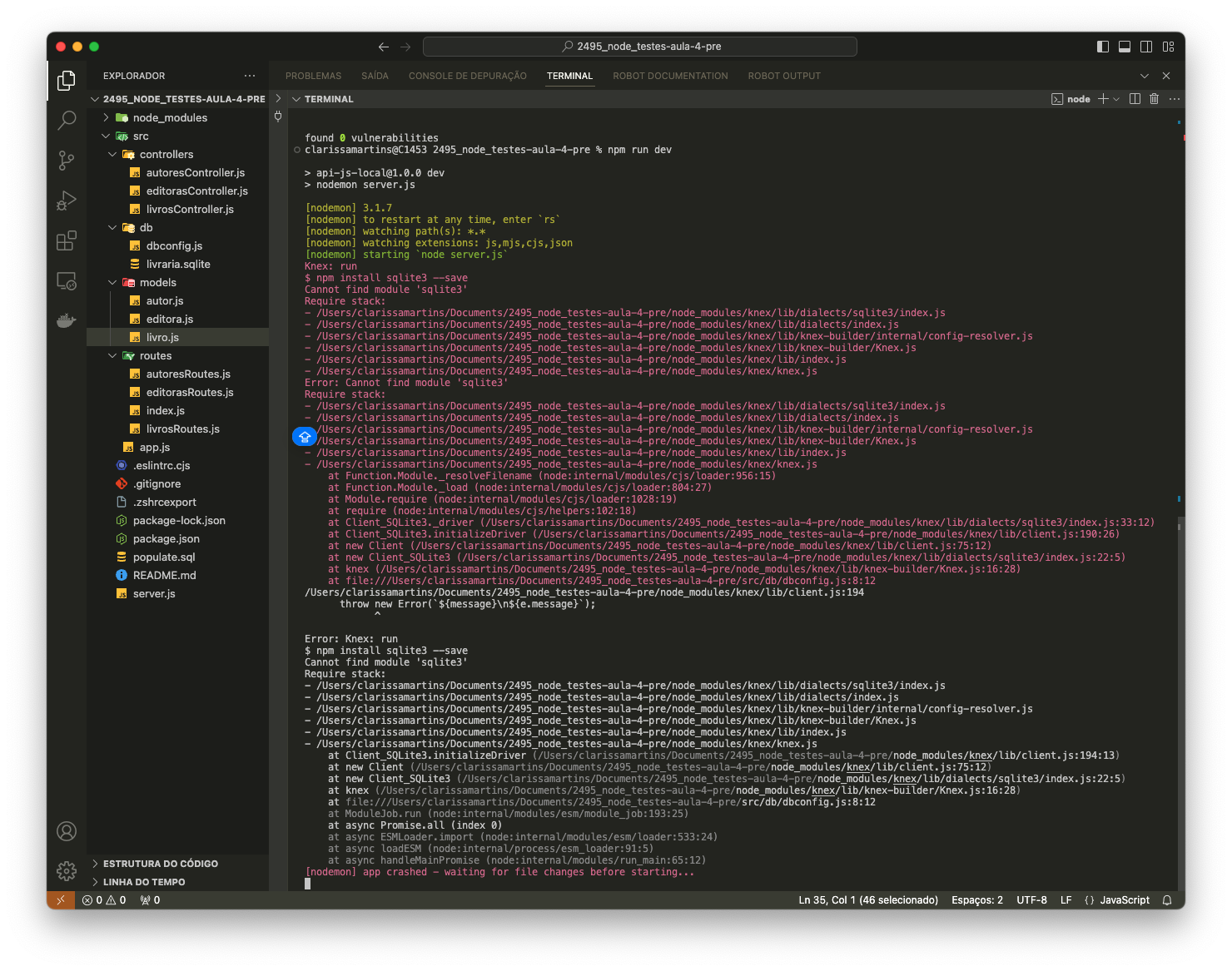Open Explorer more actions ellipsis
The image size is (1232, 971).
click(x=250, y=76)
